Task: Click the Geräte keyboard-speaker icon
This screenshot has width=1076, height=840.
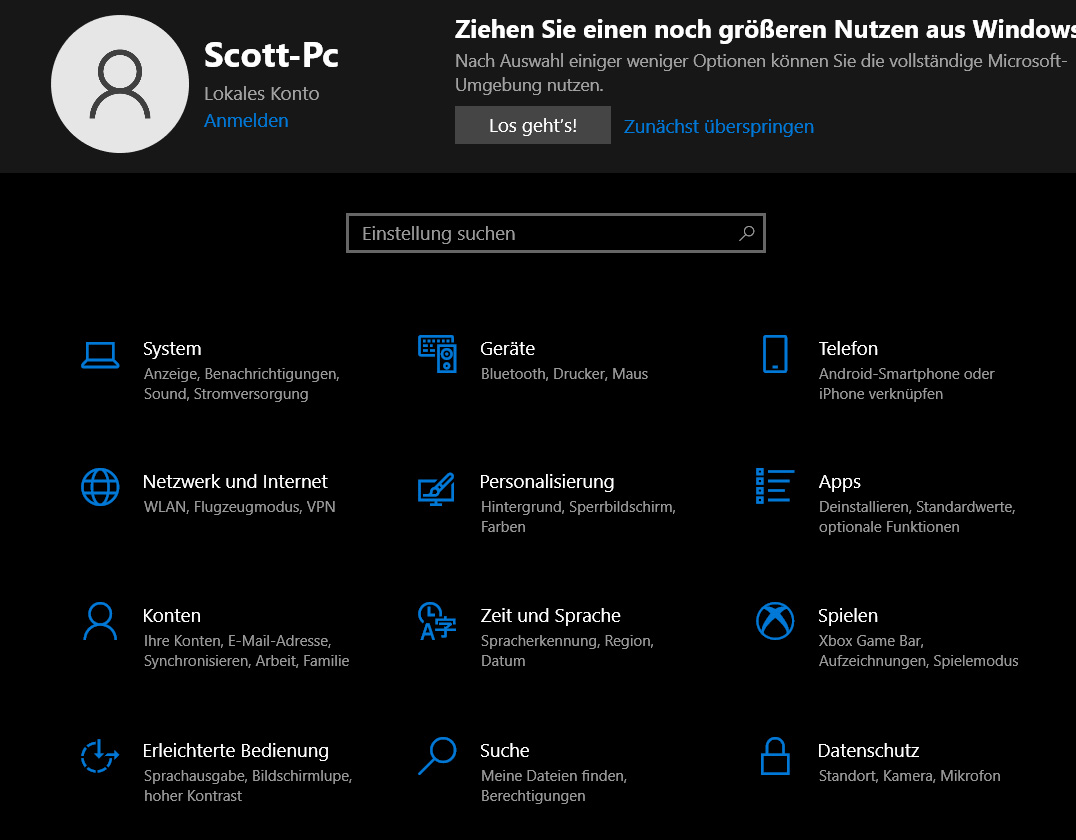Action: click(437, 353)
